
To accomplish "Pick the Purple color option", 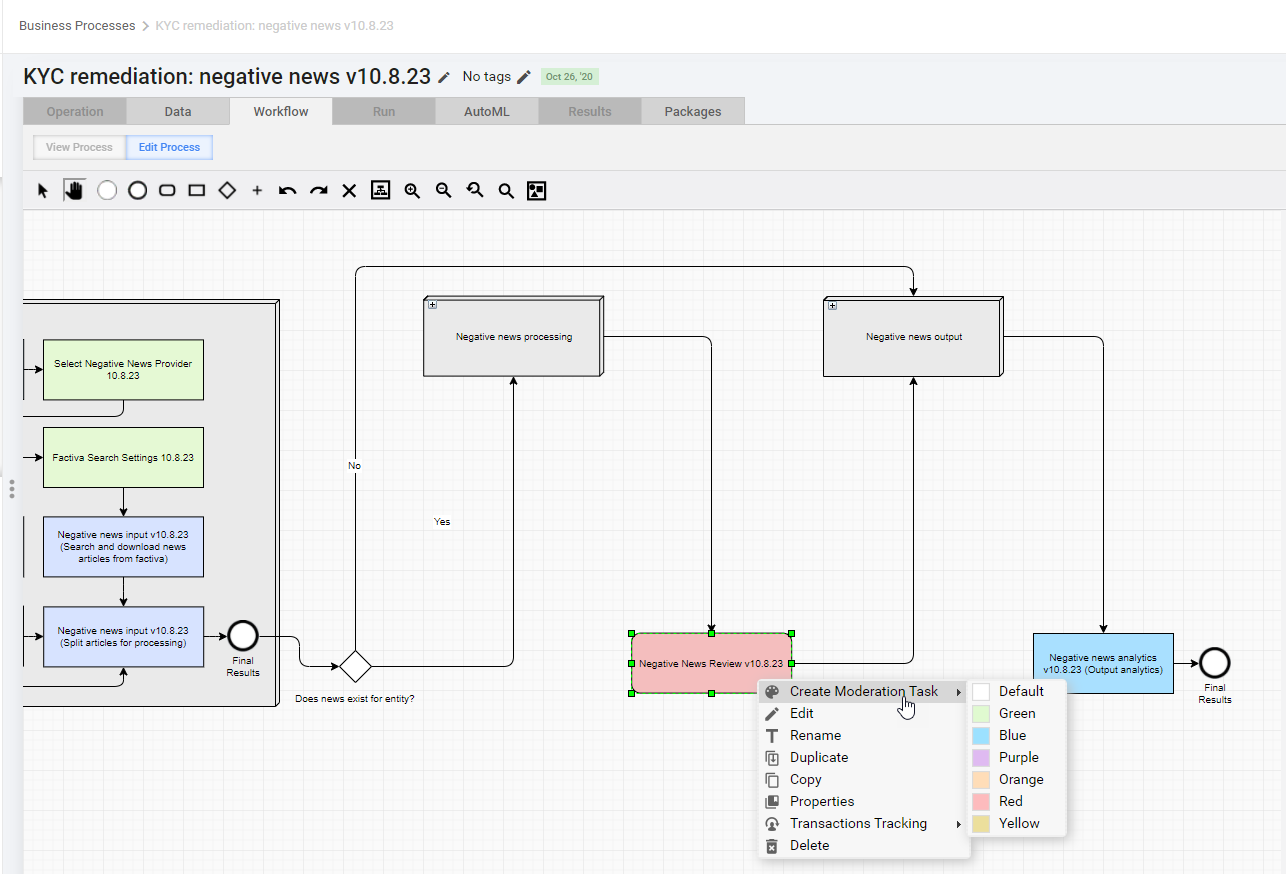I will (1017, 757).
